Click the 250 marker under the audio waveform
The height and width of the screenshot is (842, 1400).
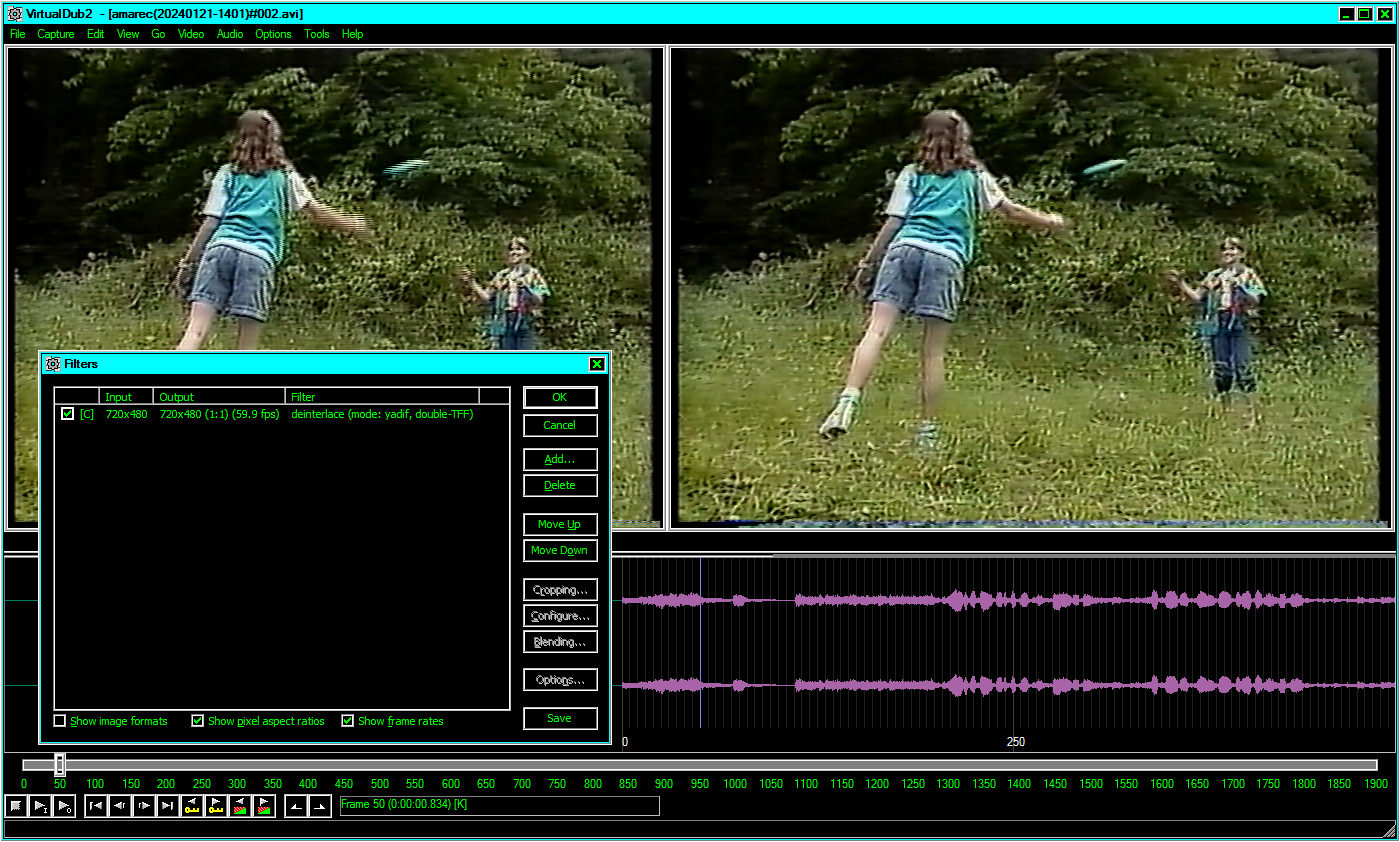(1016, 742)
